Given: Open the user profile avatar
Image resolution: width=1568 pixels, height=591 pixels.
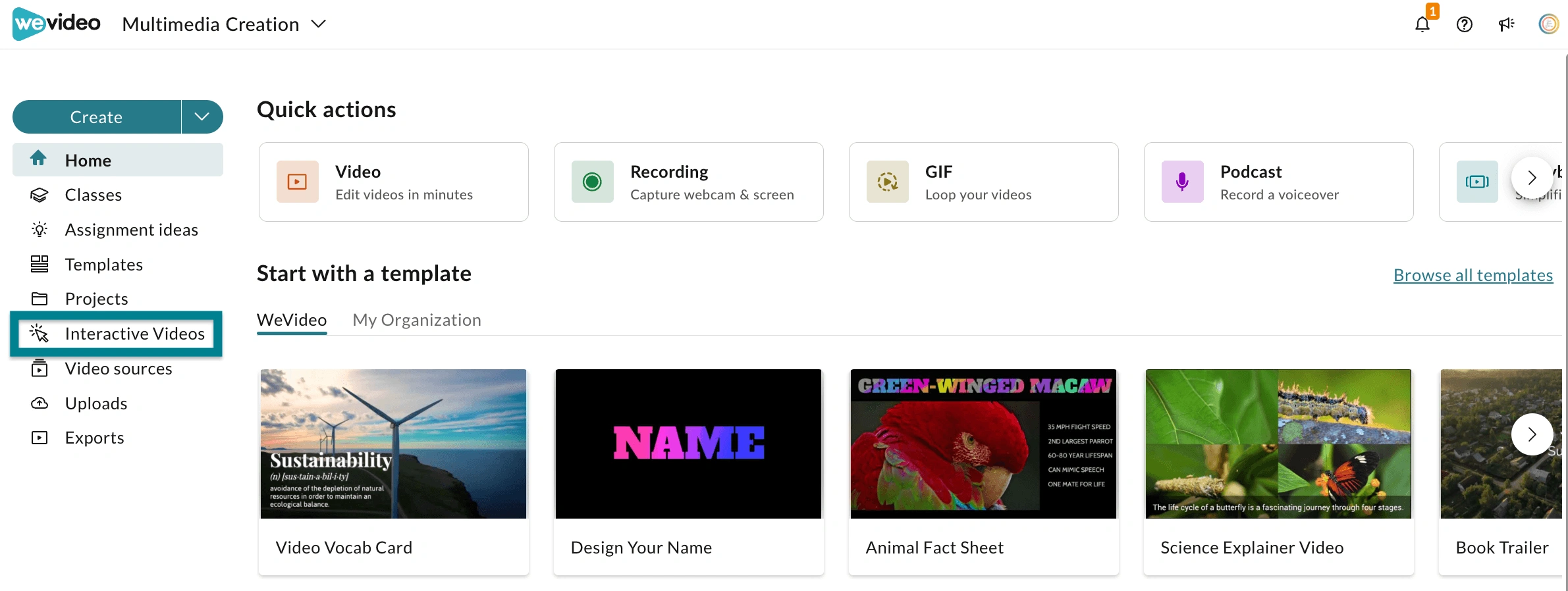Looking at the screenshot, I should coord(1549,24).
